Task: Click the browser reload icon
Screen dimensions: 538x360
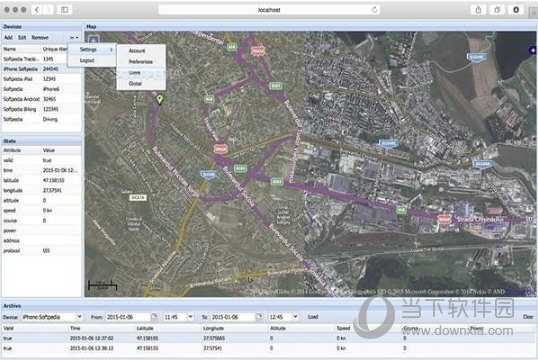Action: (374, 10)
